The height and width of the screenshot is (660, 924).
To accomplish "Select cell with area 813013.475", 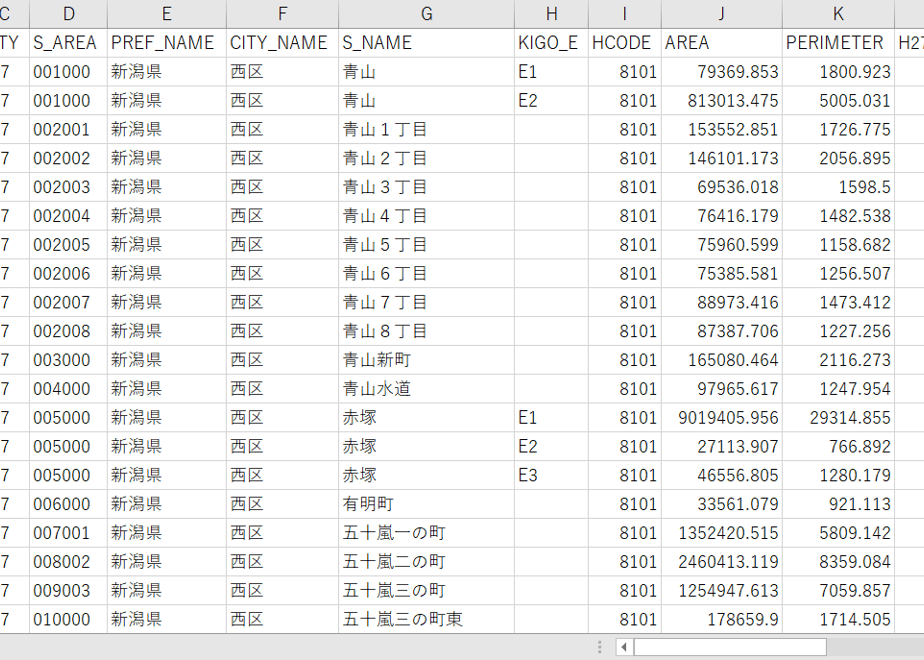I will coord(722,101).
